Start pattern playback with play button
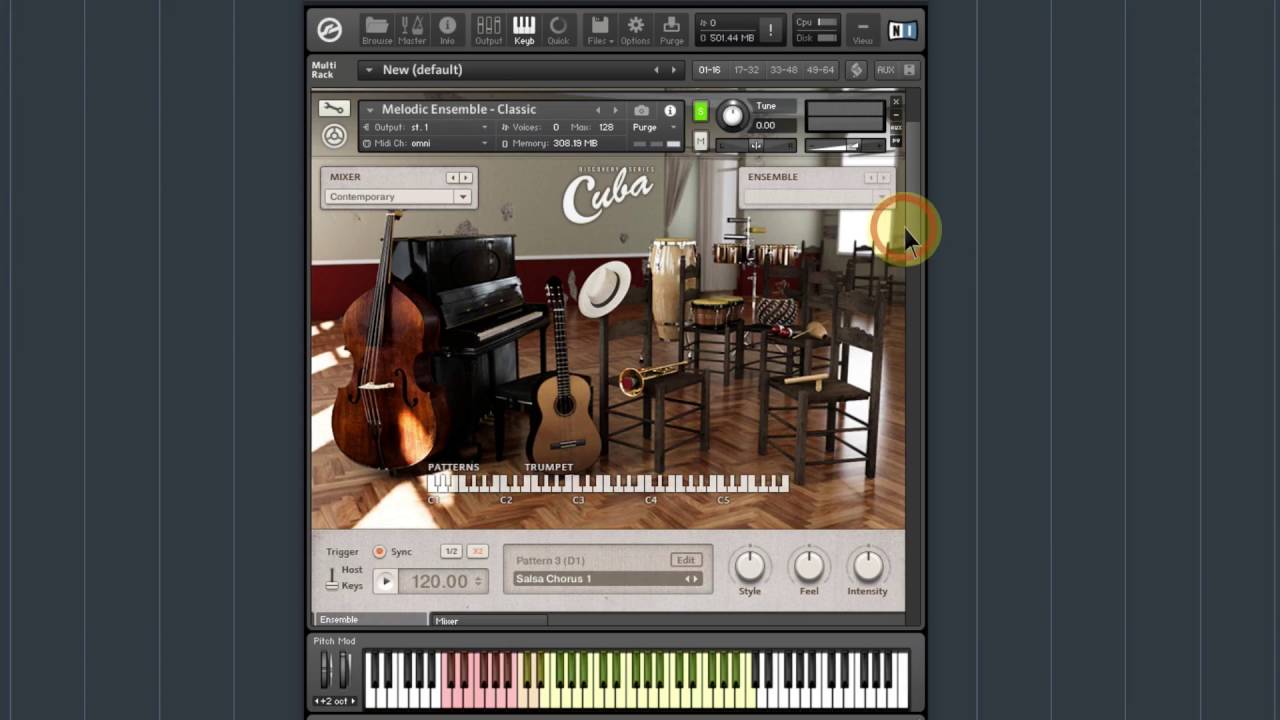Screen dimensions: 1280x720 [385, 581]
